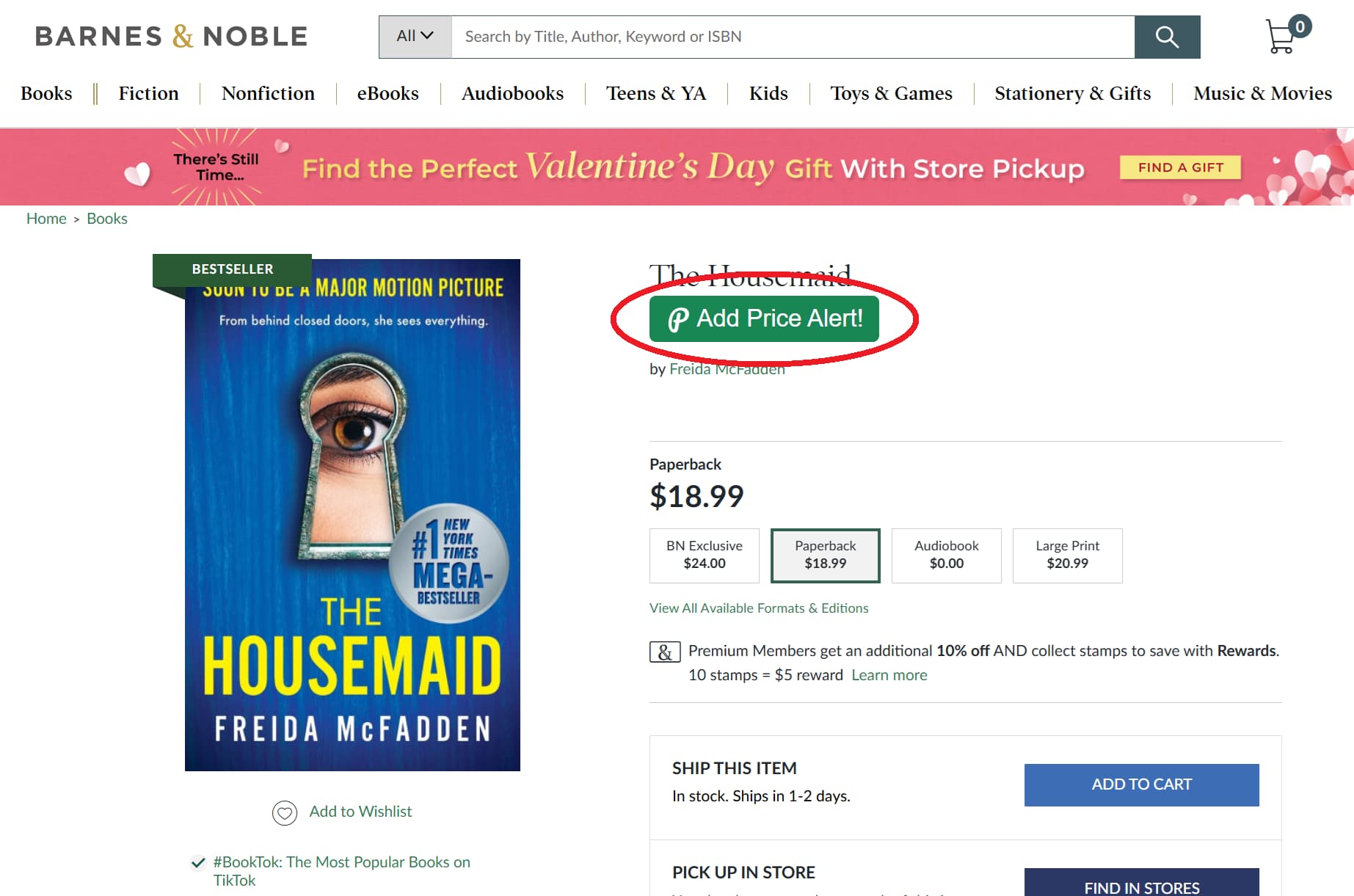View all available formats and editions
This screenshot has width=1354, height=896.
point(758,608)
